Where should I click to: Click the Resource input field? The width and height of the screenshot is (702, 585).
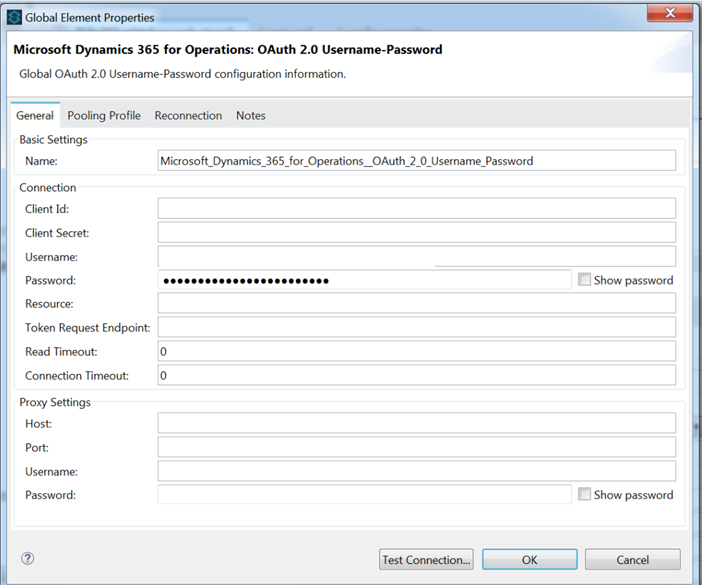click(416, 304)
